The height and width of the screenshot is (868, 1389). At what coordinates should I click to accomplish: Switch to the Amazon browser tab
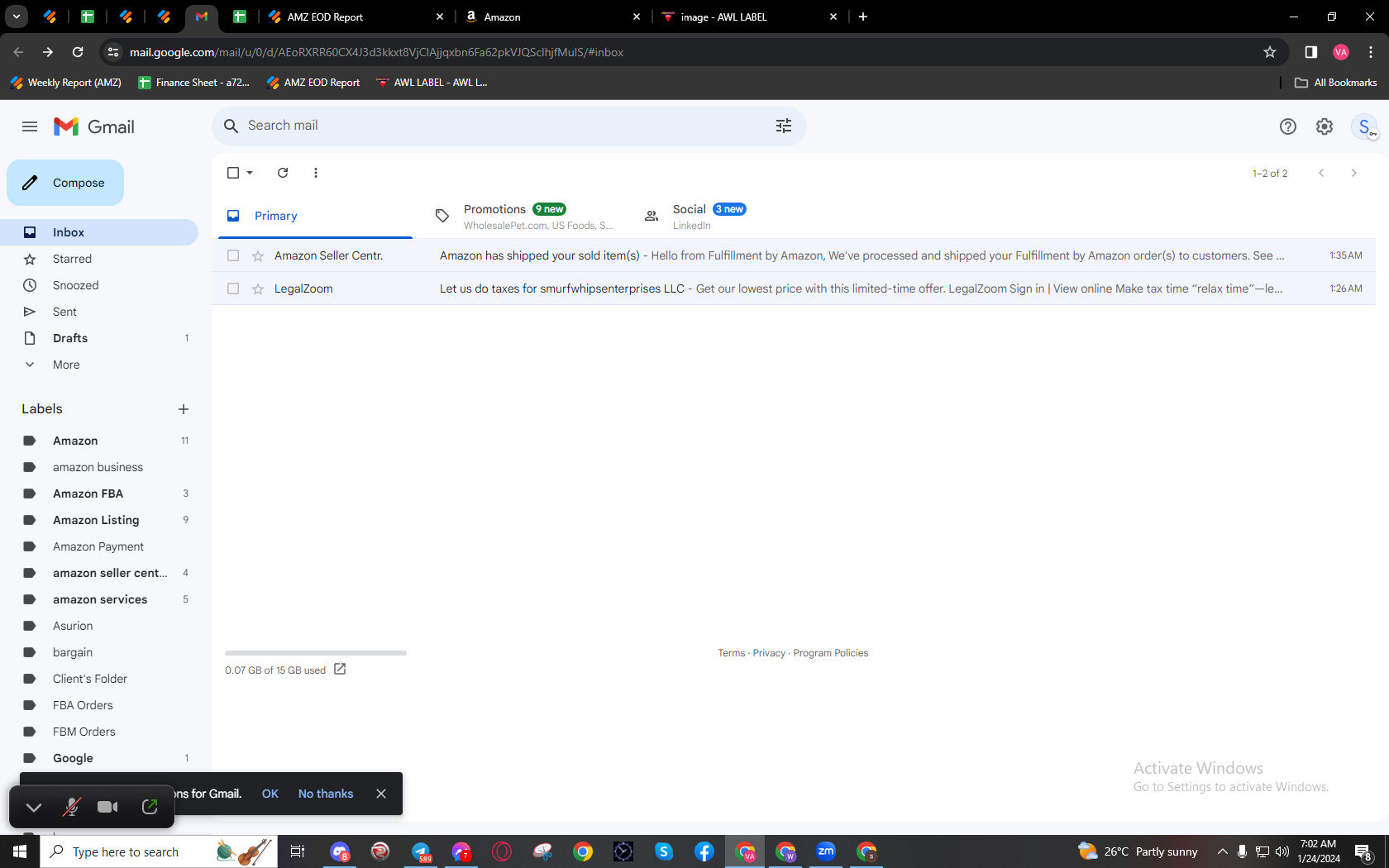[x=552, y=17]
